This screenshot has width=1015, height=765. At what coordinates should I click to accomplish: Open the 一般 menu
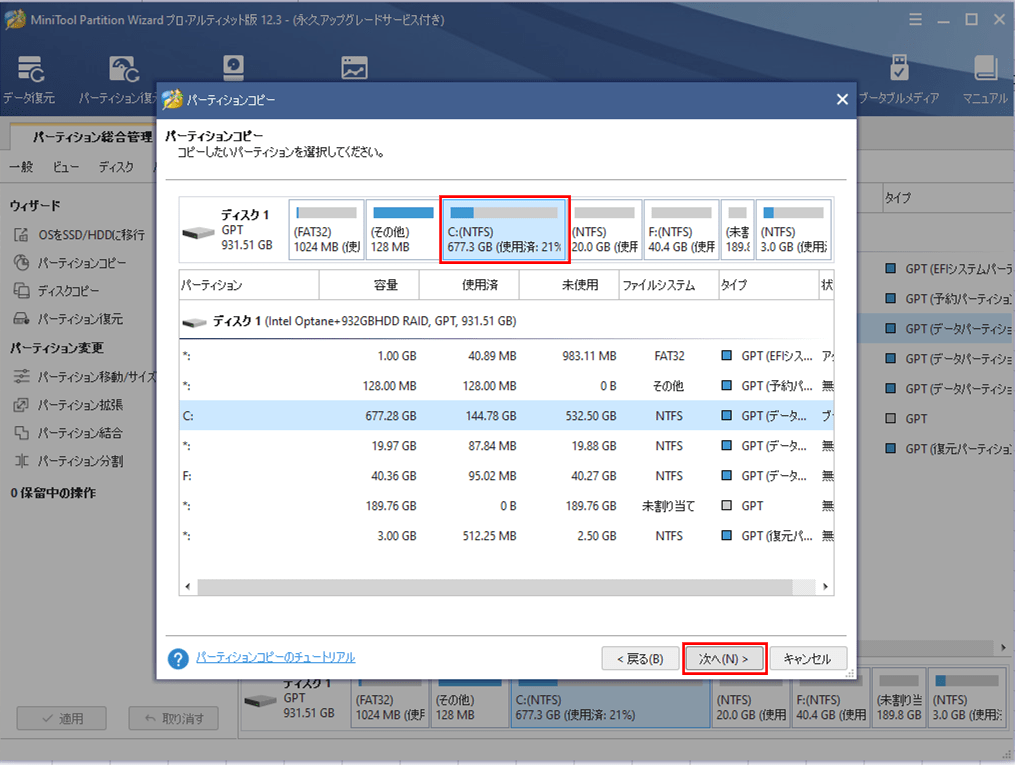click(21, 167)
